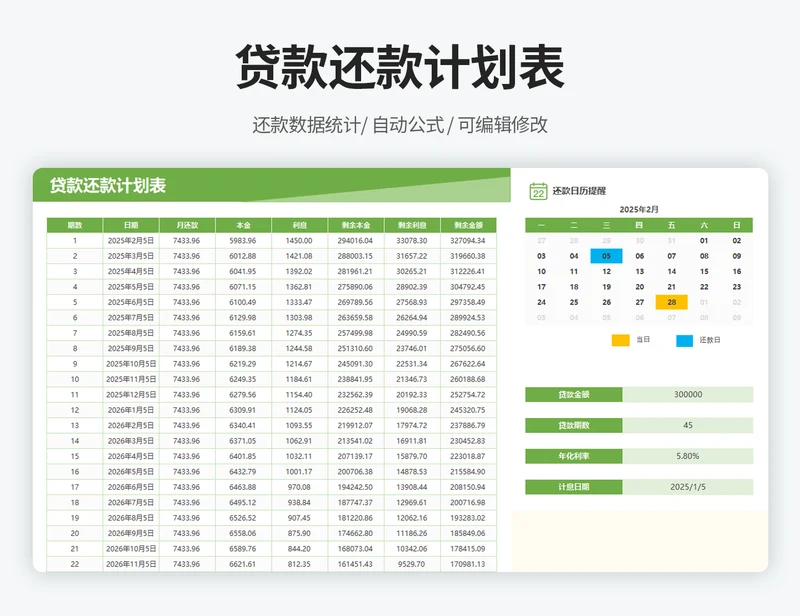The image size is (800, 616).
Task: Edit the 计息日期 value 2025/1/5
Action: point(688,487)
